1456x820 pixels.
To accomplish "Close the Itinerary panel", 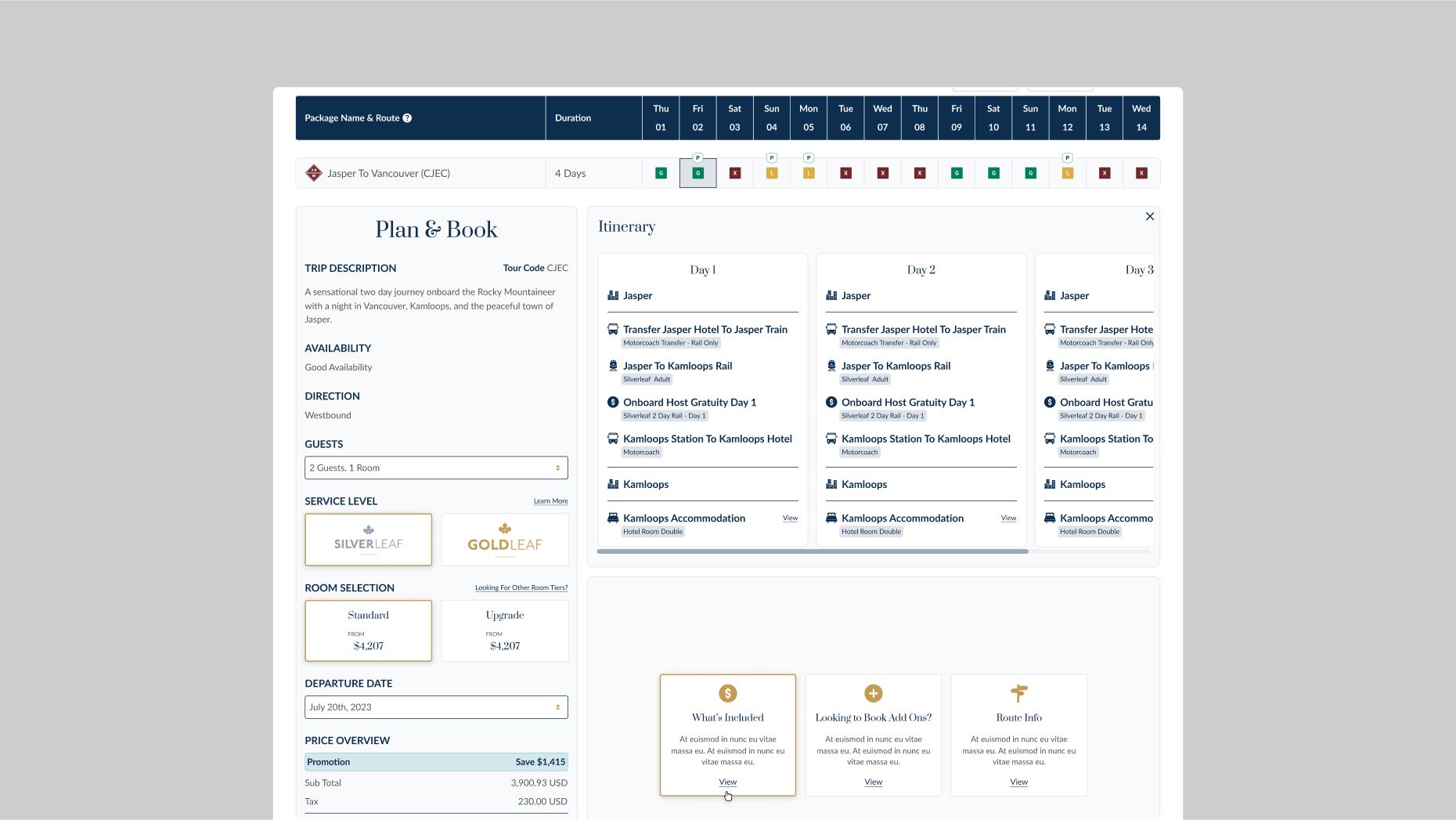I will [1150, 216].
